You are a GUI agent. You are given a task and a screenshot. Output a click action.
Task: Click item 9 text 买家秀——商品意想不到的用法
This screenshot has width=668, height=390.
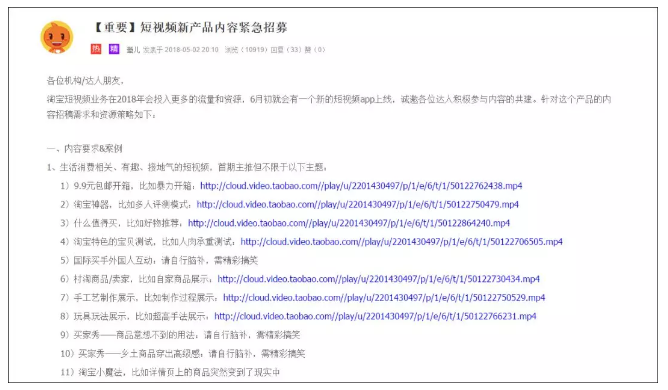(134, 335)
